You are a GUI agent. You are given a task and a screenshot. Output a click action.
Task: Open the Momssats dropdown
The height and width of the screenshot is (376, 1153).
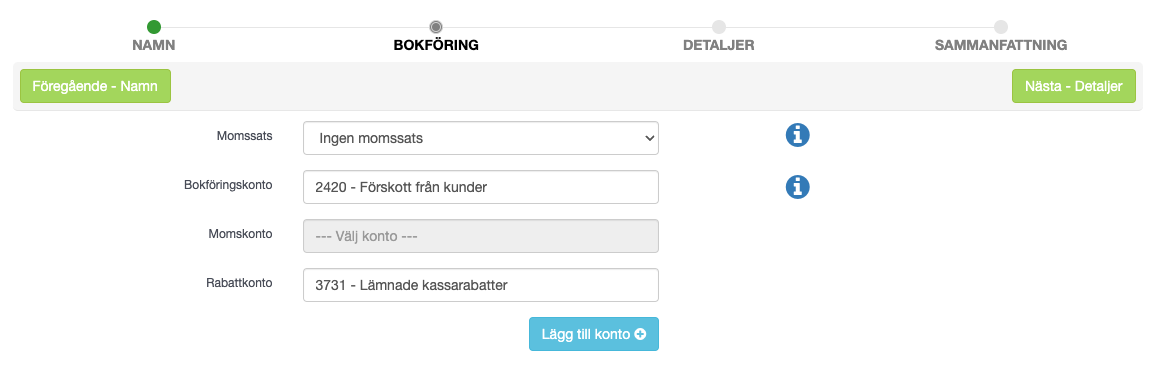[481, 138]
